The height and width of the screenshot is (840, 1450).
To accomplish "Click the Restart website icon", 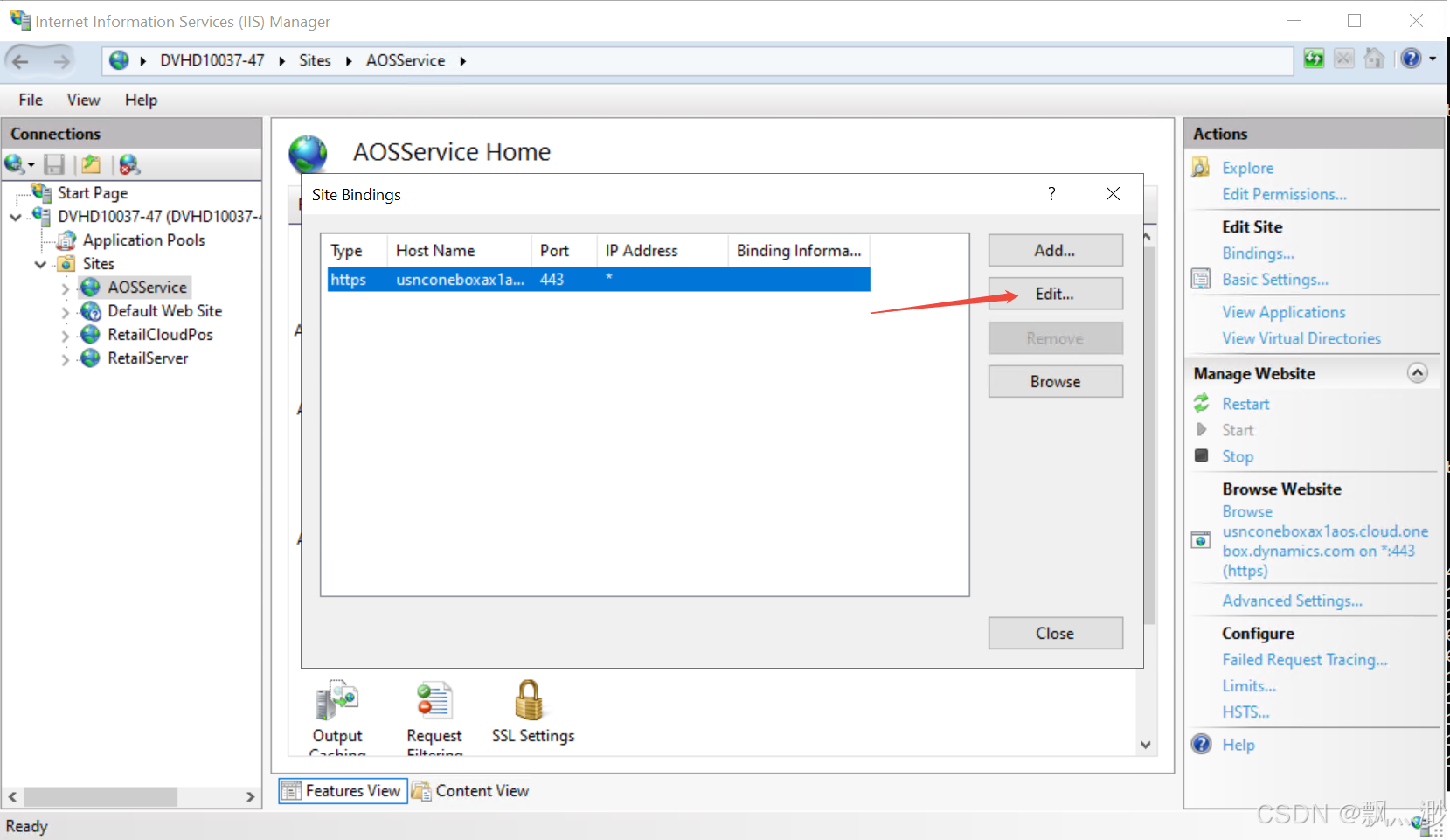I will (1202, 403).
